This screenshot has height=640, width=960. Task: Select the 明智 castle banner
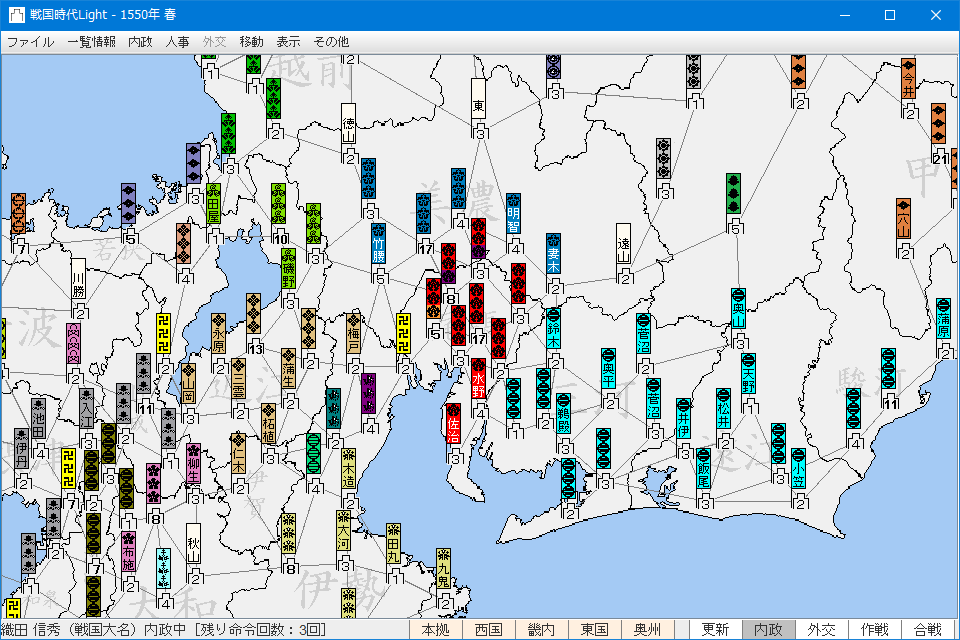514,214
